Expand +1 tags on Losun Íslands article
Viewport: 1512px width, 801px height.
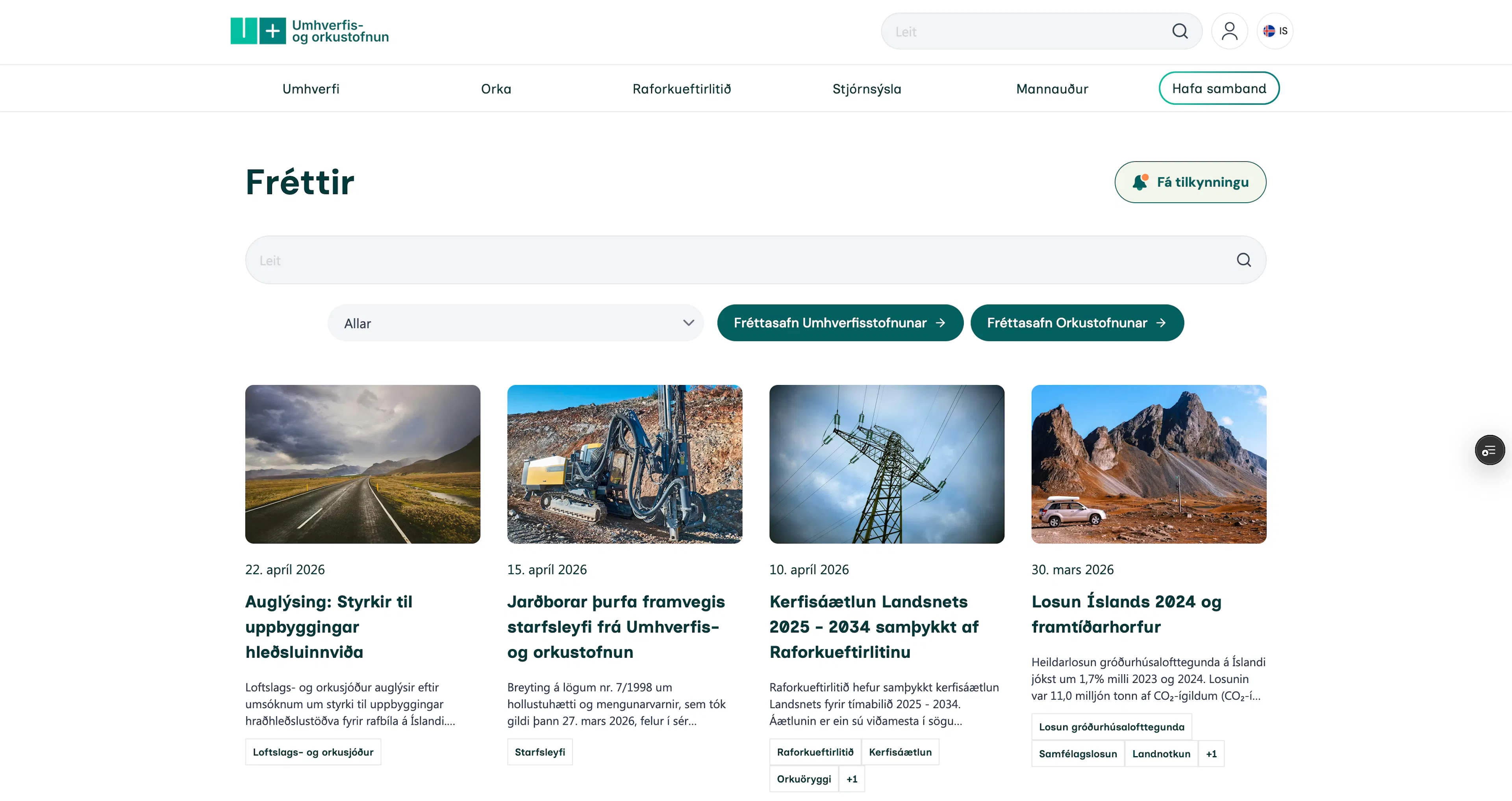[x=1211, y=753]
